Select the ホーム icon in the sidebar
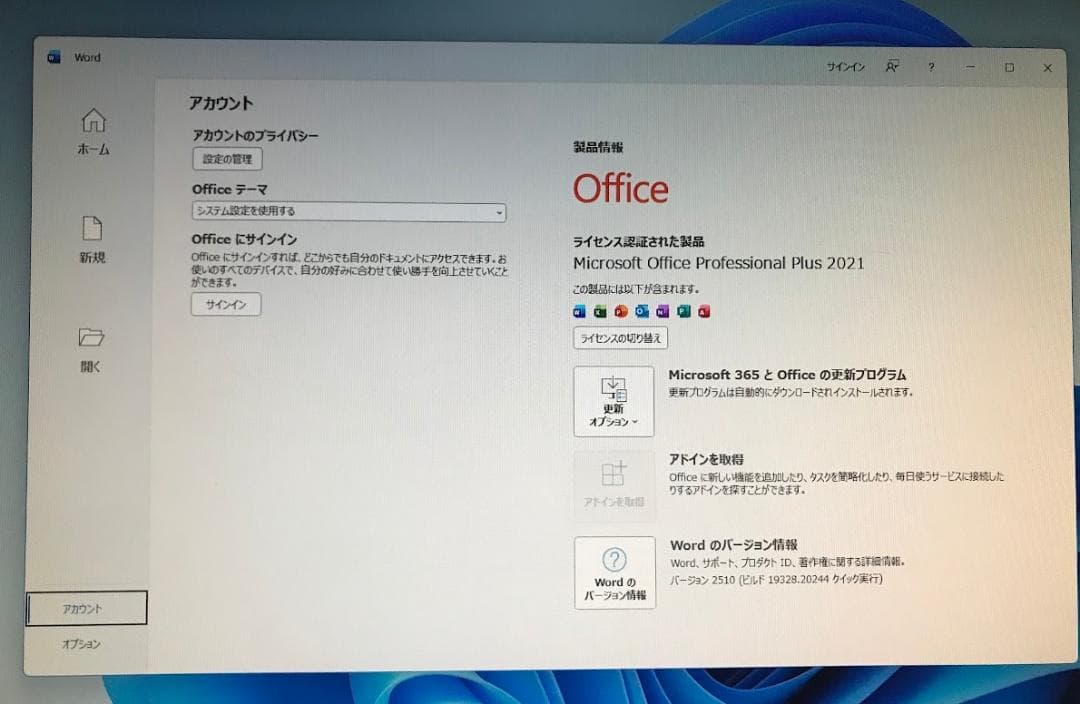The width and height of the screenshot is (1080, 704). point(92,133)
